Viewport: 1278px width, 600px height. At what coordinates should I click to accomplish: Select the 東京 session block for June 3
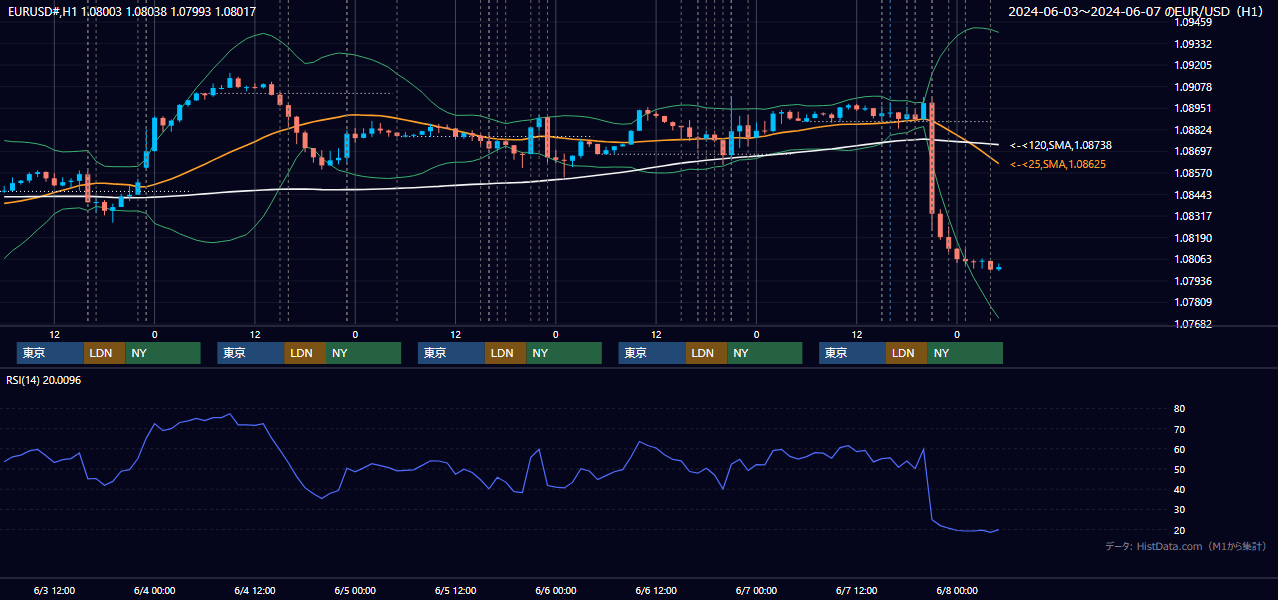tap(50, 353)
